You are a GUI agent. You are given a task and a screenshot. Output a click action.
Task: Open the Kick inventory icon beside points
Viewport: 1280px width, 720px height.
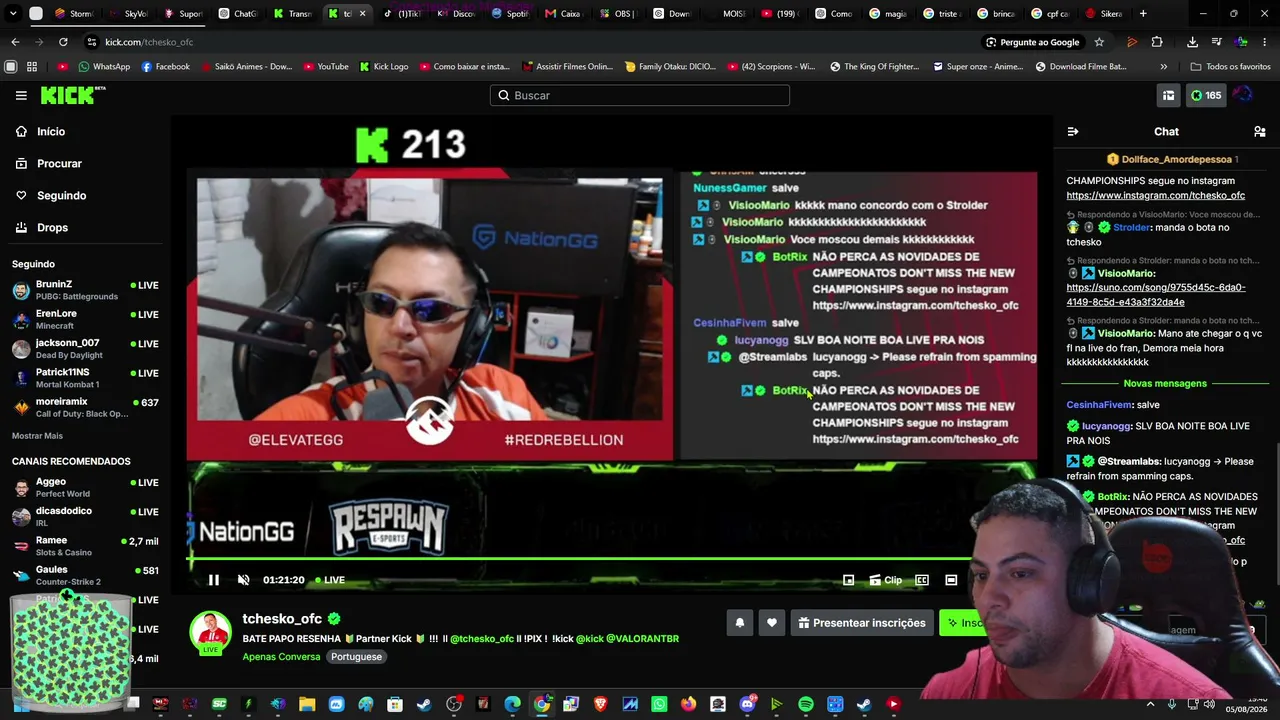[x=1168, y=96]
